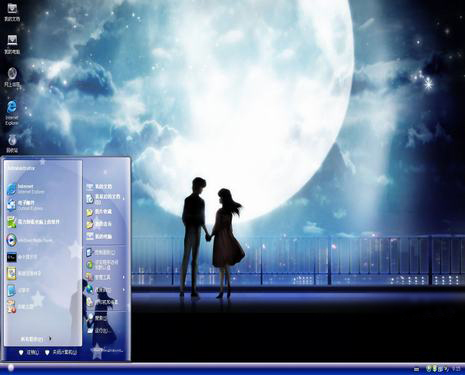Click the Log Off button
Screen dimensions: 465x375
(x=29, y=352)
